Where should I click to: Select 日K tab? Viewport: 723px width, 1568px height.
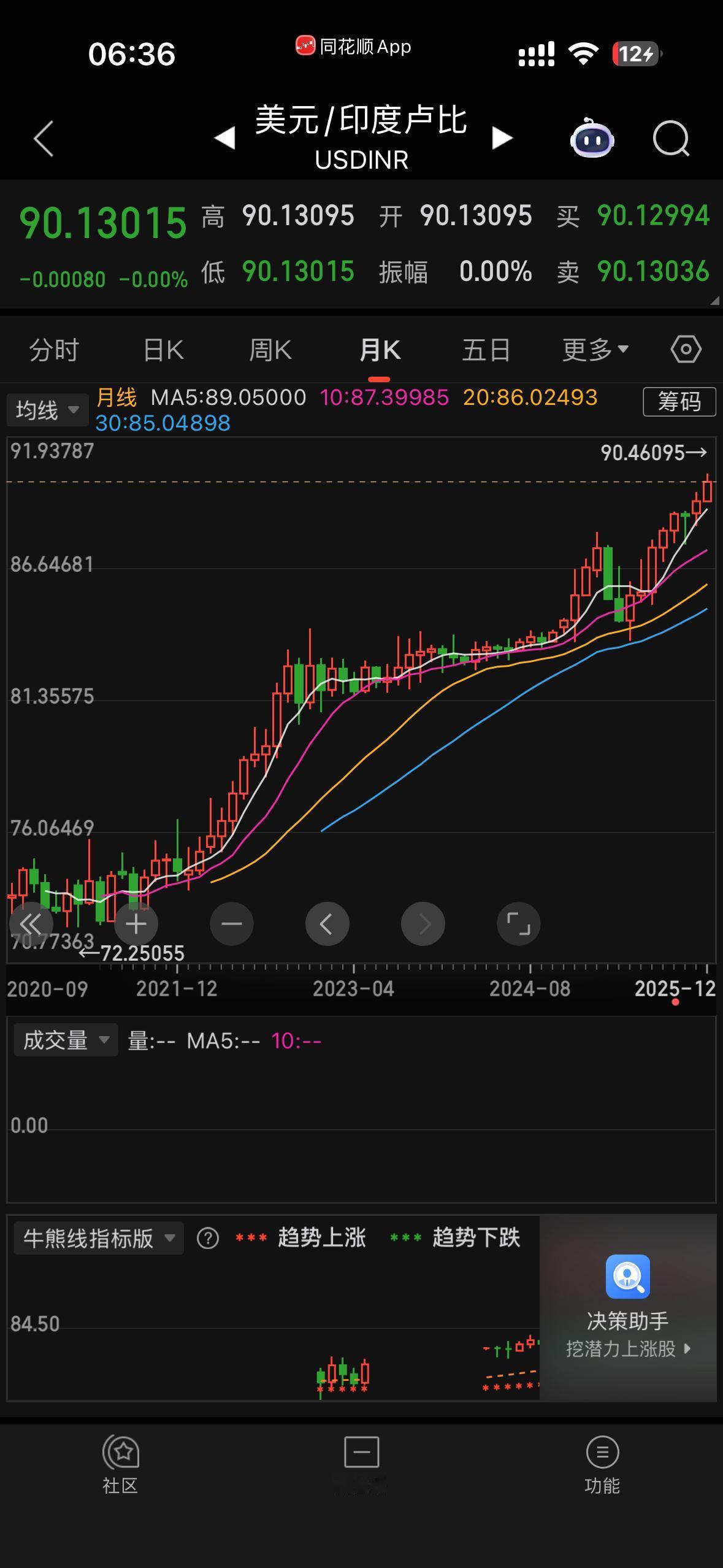click(x=163, y=350)
